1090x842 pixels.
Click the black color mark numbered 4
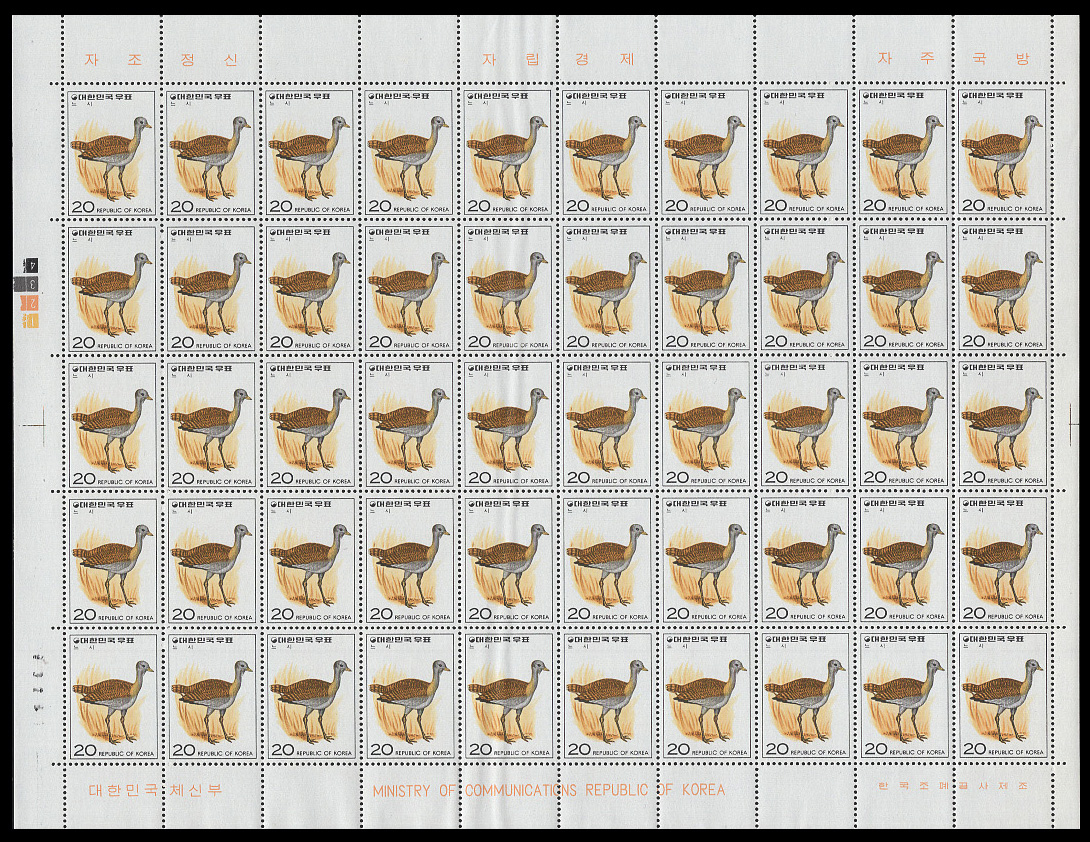30,265
